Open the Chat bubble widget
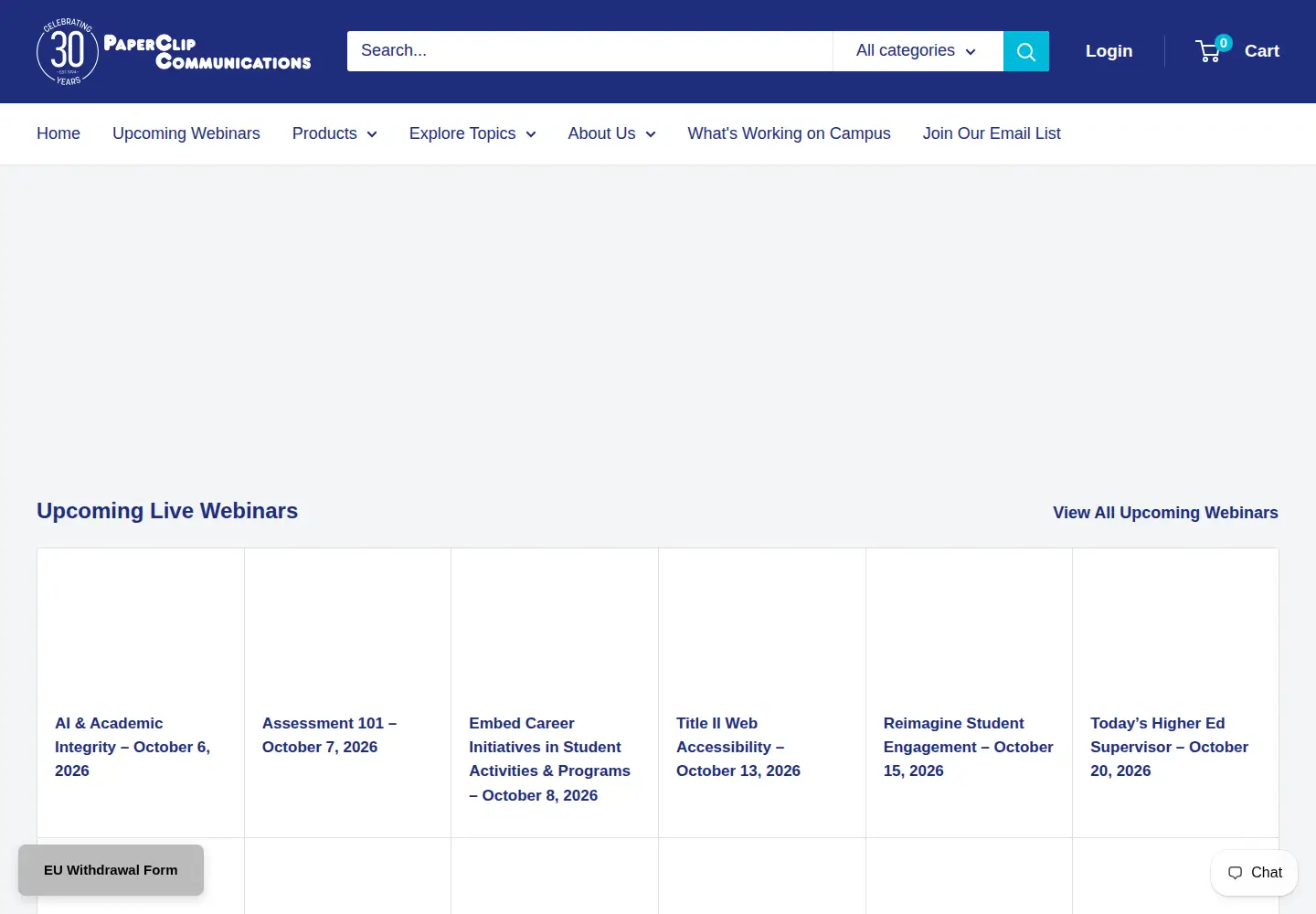 pos(1254,873)
